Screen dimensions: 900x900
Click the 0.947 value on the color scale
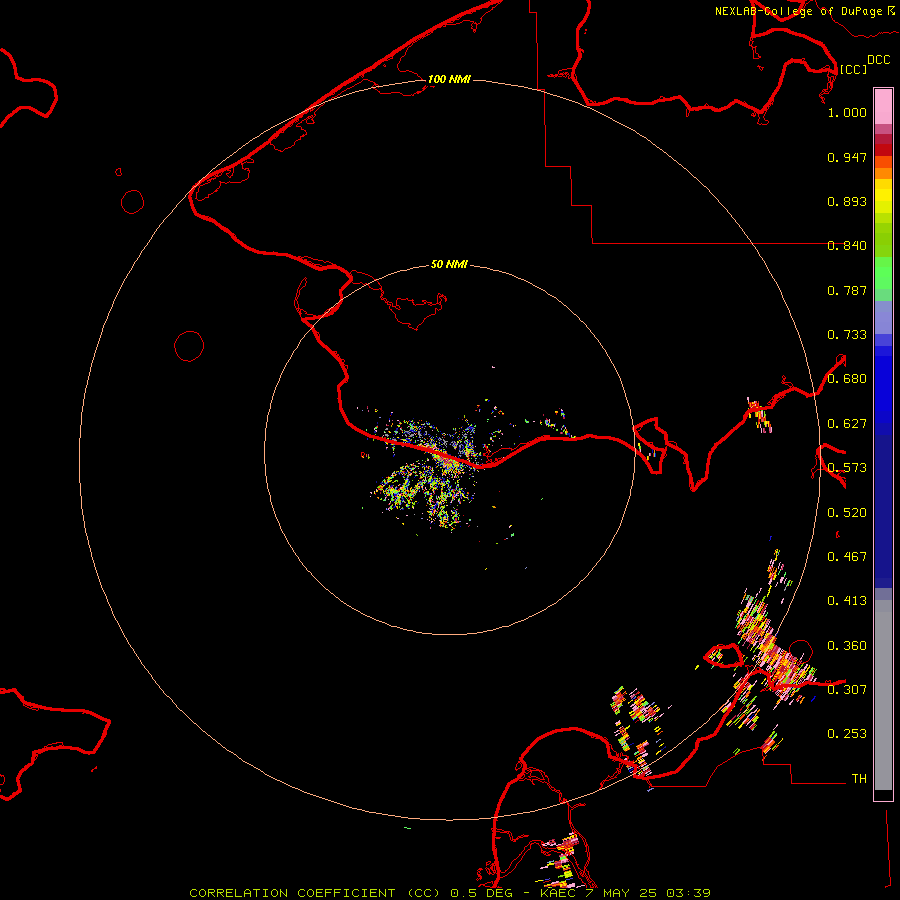tap(847, 157)
